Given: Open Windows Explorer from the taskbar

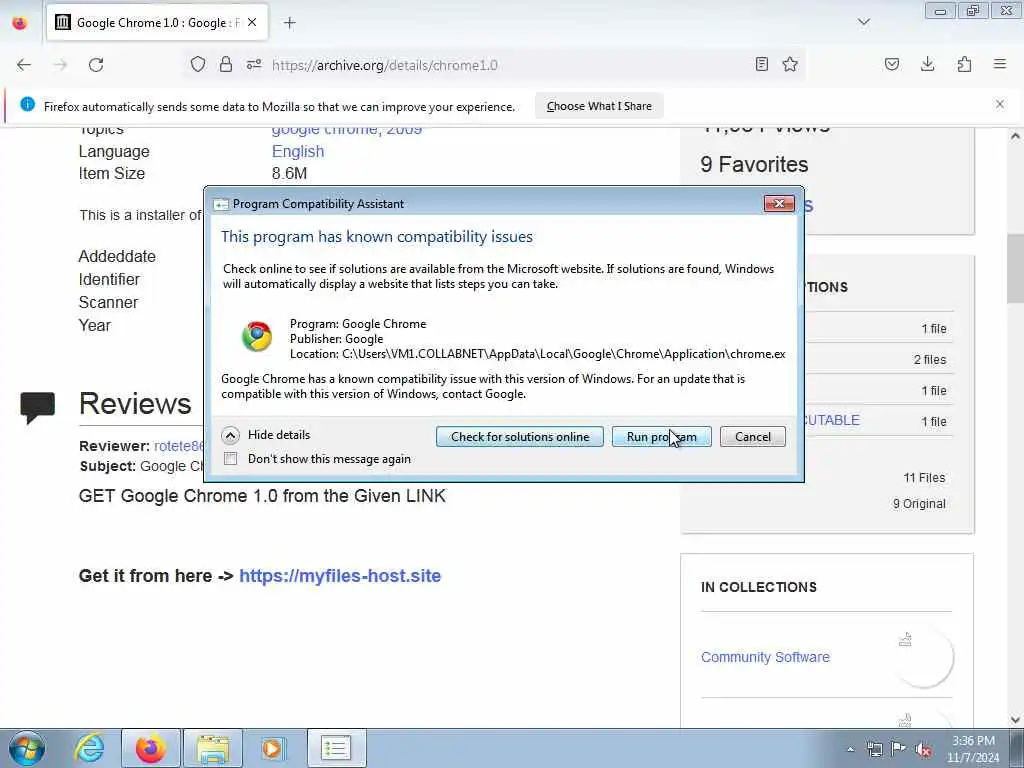Looking at the screenshot, I should point(212,748).
